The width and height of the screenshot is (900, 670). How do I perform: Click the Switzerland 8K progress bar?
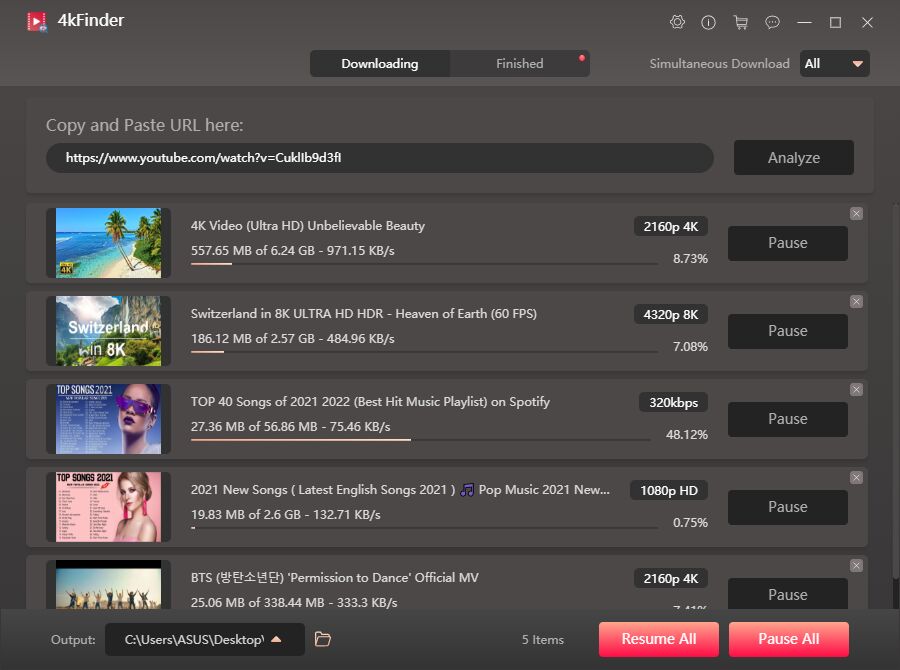[424, 352]
